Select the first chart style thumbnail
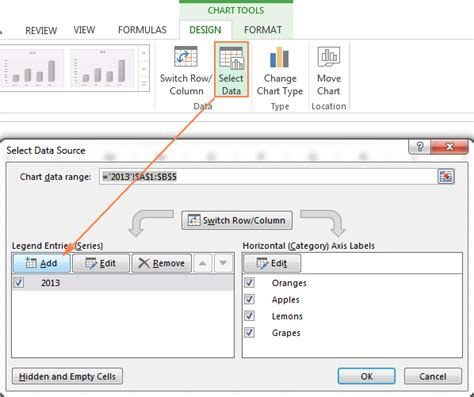This screenshot has width=474, height=397. tap(32, 68)
